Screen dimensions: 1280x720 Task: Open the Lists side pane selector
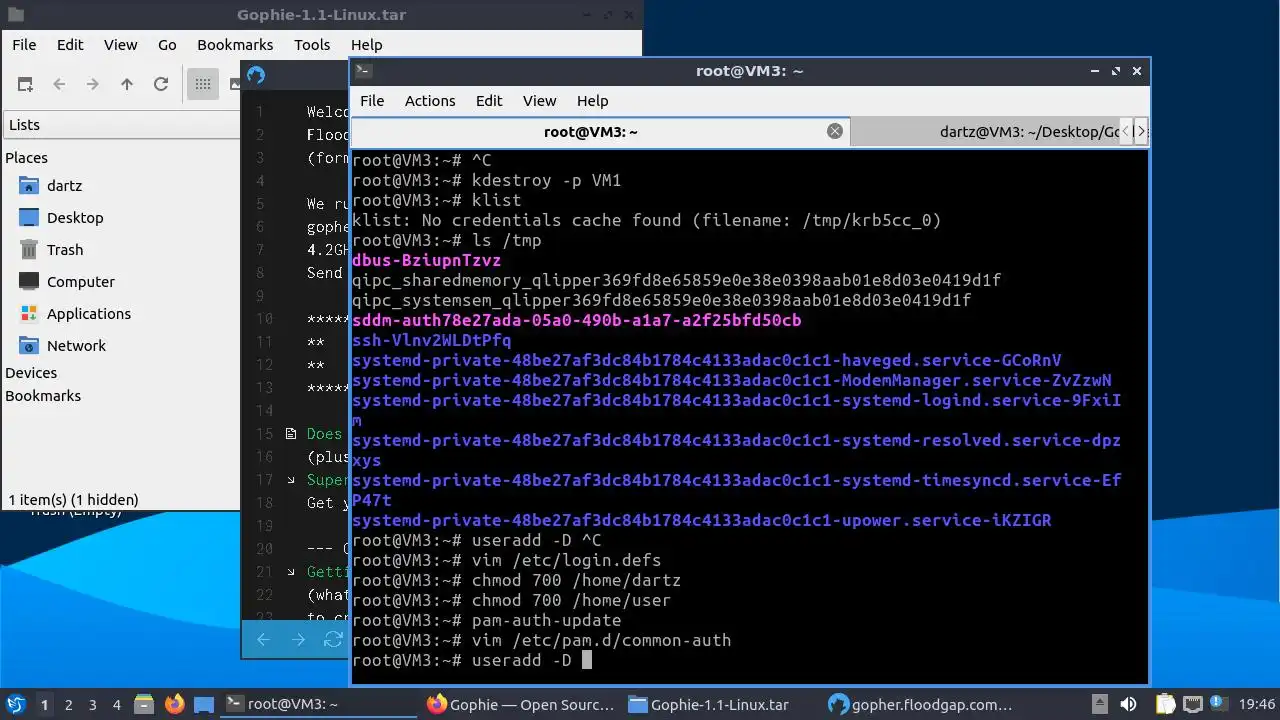tap(120, 125)
